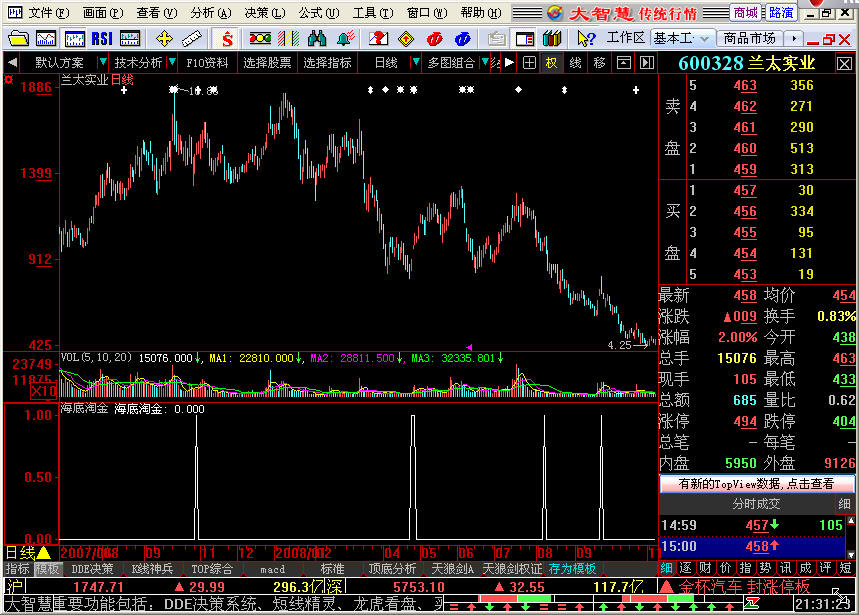Select the 财 tab in quote panel

(x=706, y=568)
